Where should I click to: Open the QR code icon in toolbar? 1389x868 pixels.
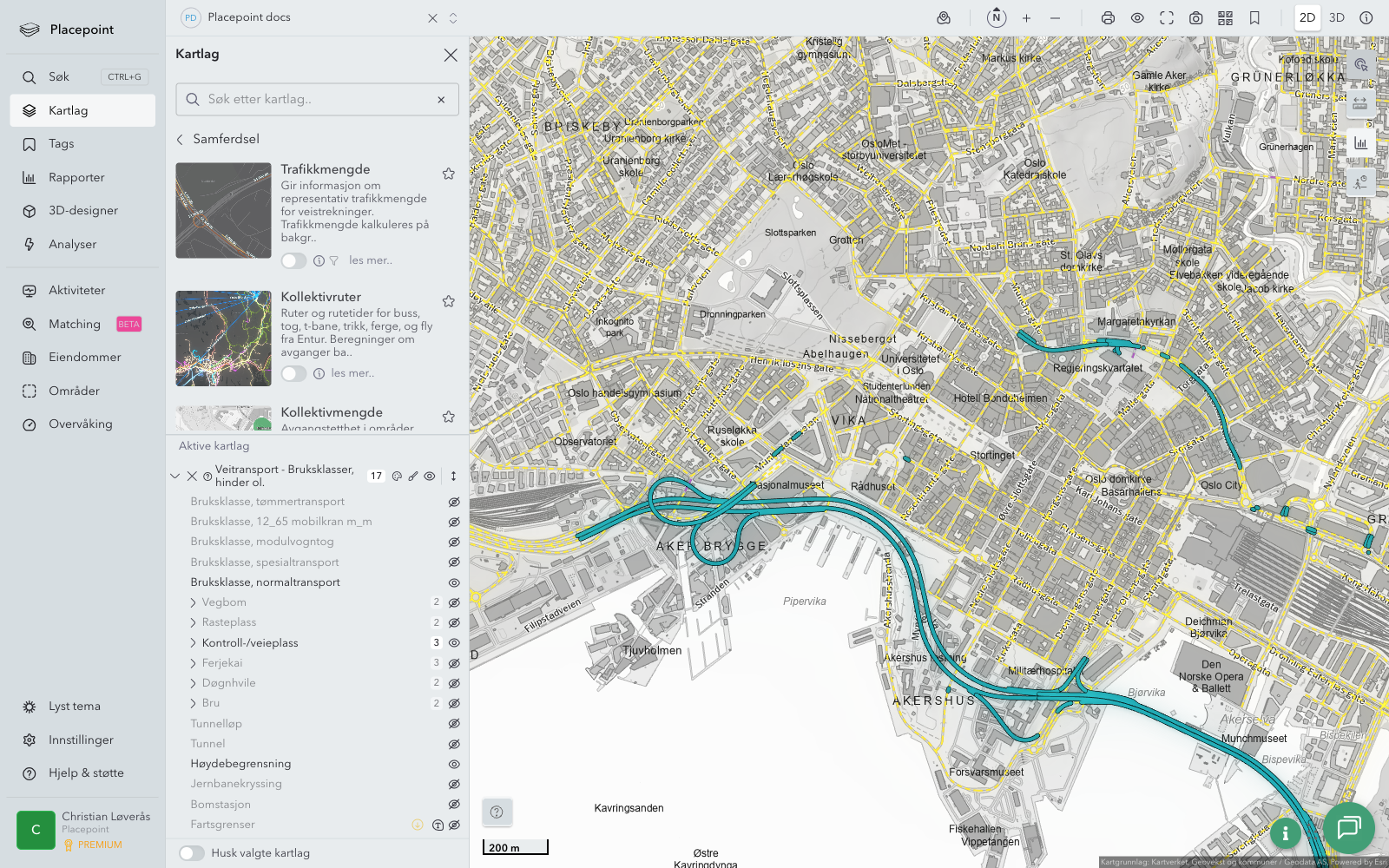point(1225,18)
